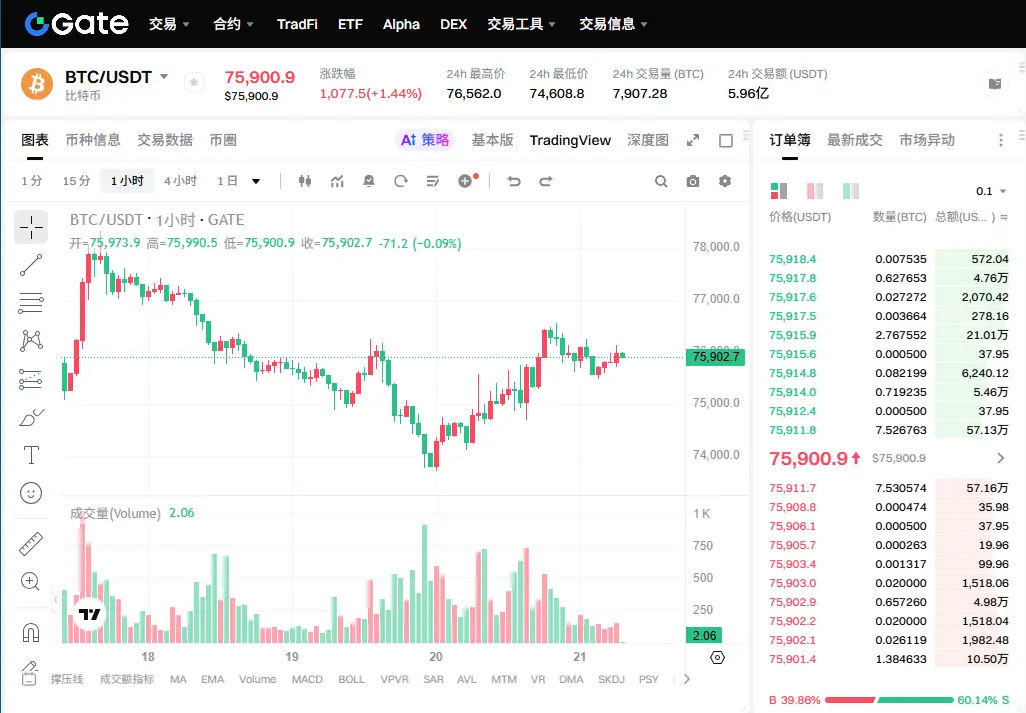Open the 深度图 depth chart view
The height and width of the screenshot is (713, 1026).
pyautogui.click(x=648, y=140)
